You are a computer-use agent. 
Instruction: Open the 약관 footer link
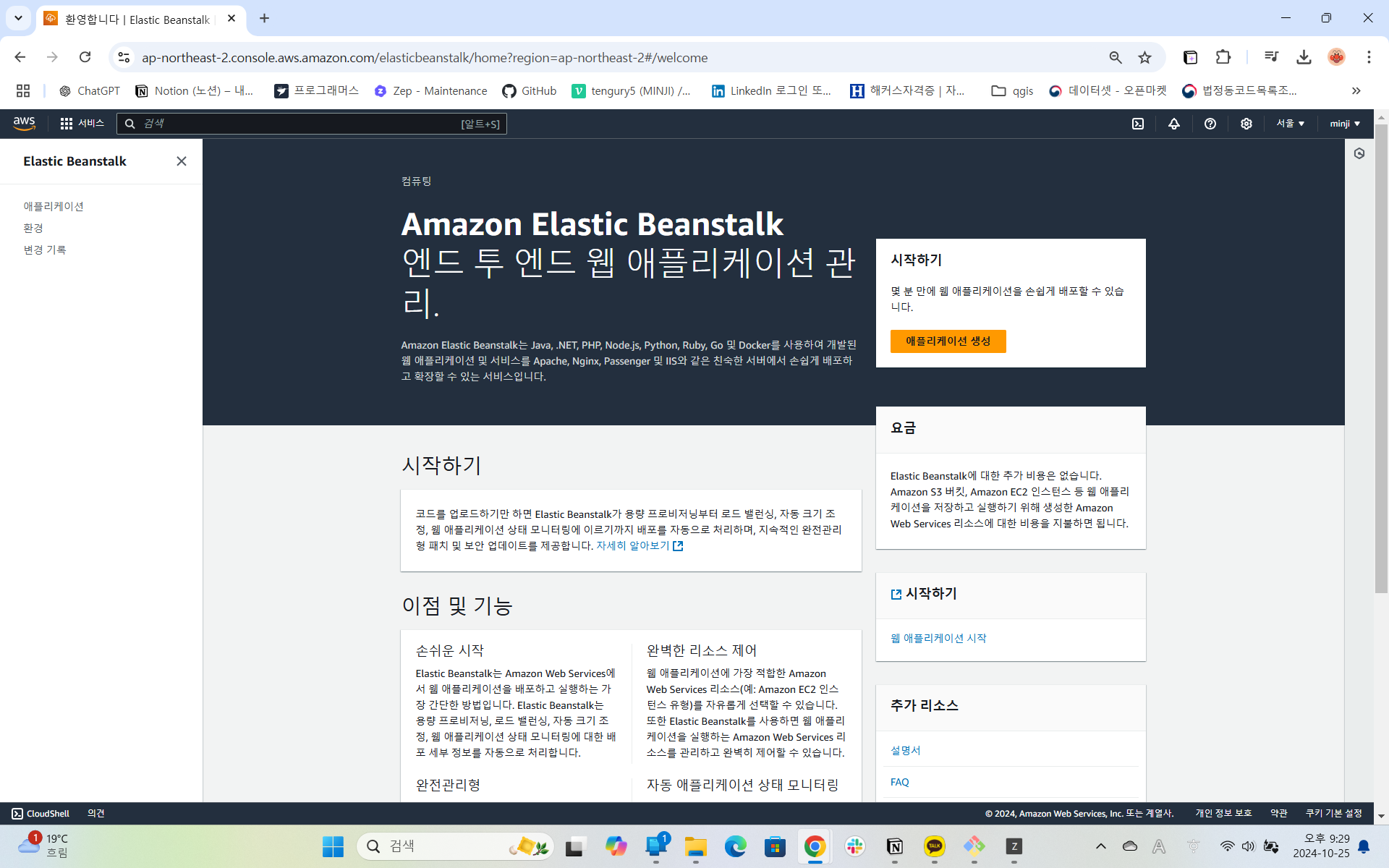coord(1279,814)
